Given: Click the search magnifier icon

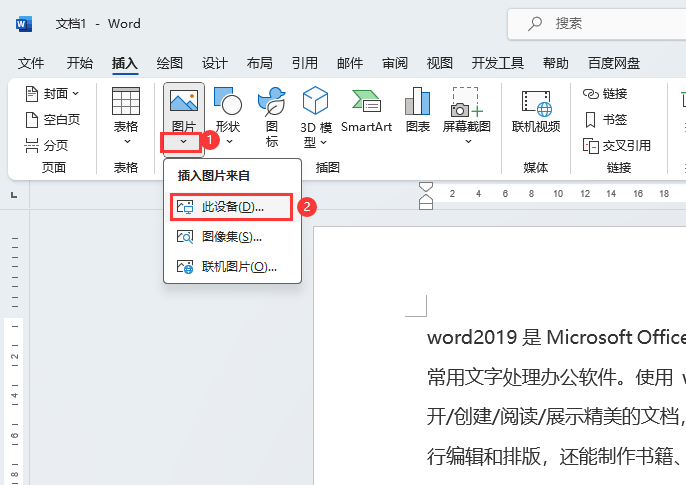Looking at the screenshot, I should tap(535, 24).
